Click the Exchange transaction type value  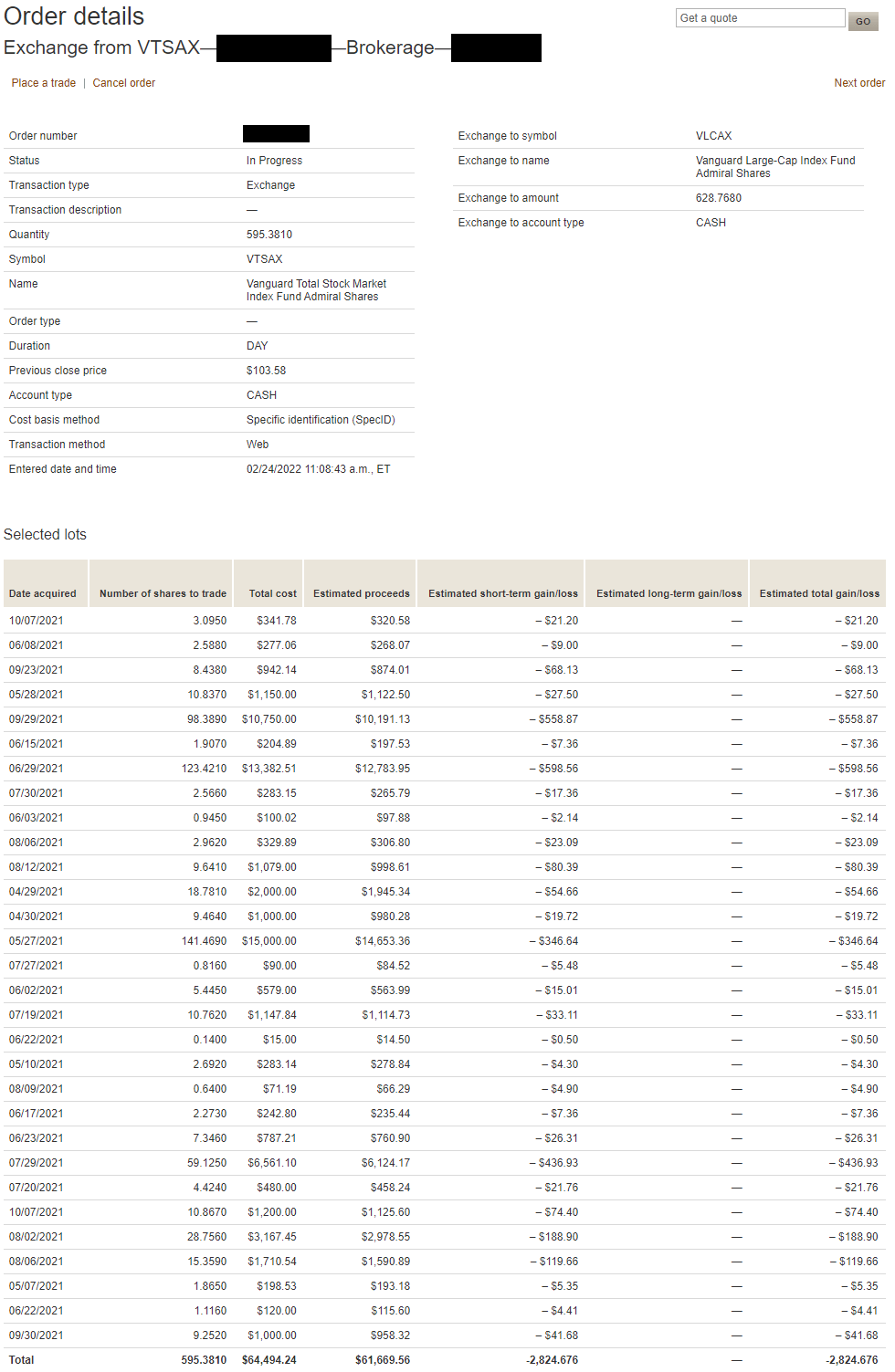point(271,185)
